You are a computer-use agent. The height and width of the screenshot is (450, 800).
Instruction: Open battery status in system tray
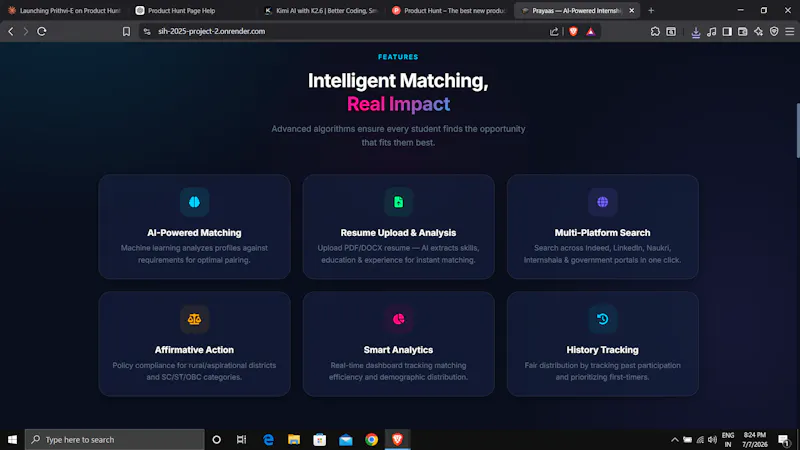tap(688, 439)
